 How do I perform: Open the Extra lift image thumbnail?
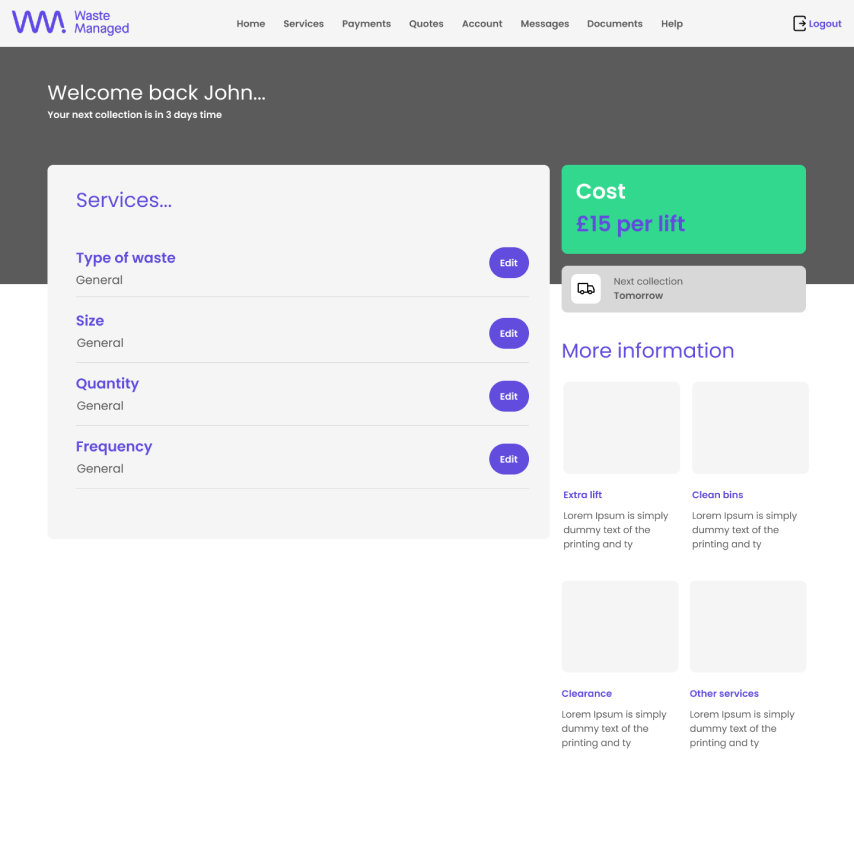coord(622,428)
